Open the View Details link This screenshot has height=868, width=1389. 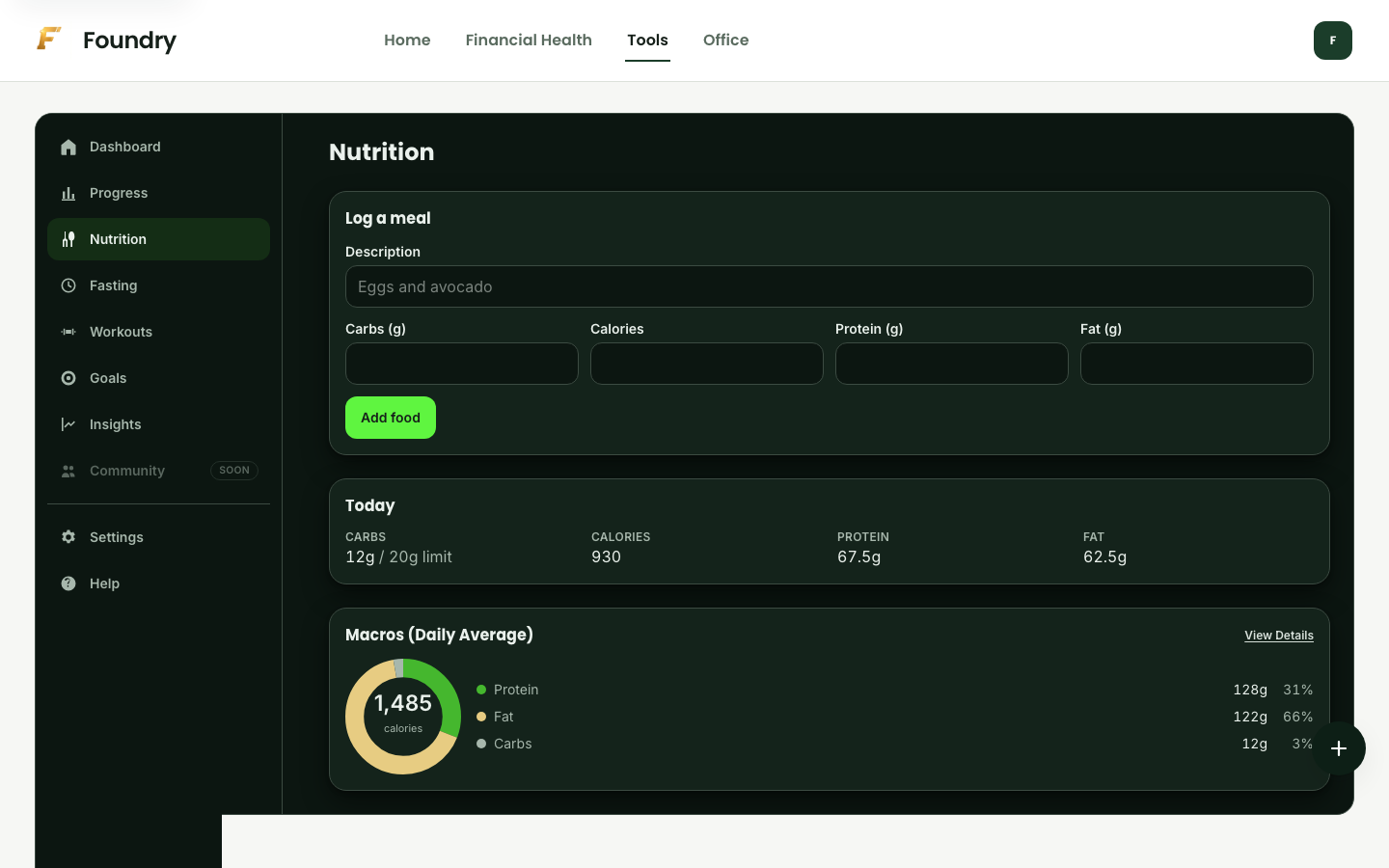pyautogui.click(x=1279, y=636)
